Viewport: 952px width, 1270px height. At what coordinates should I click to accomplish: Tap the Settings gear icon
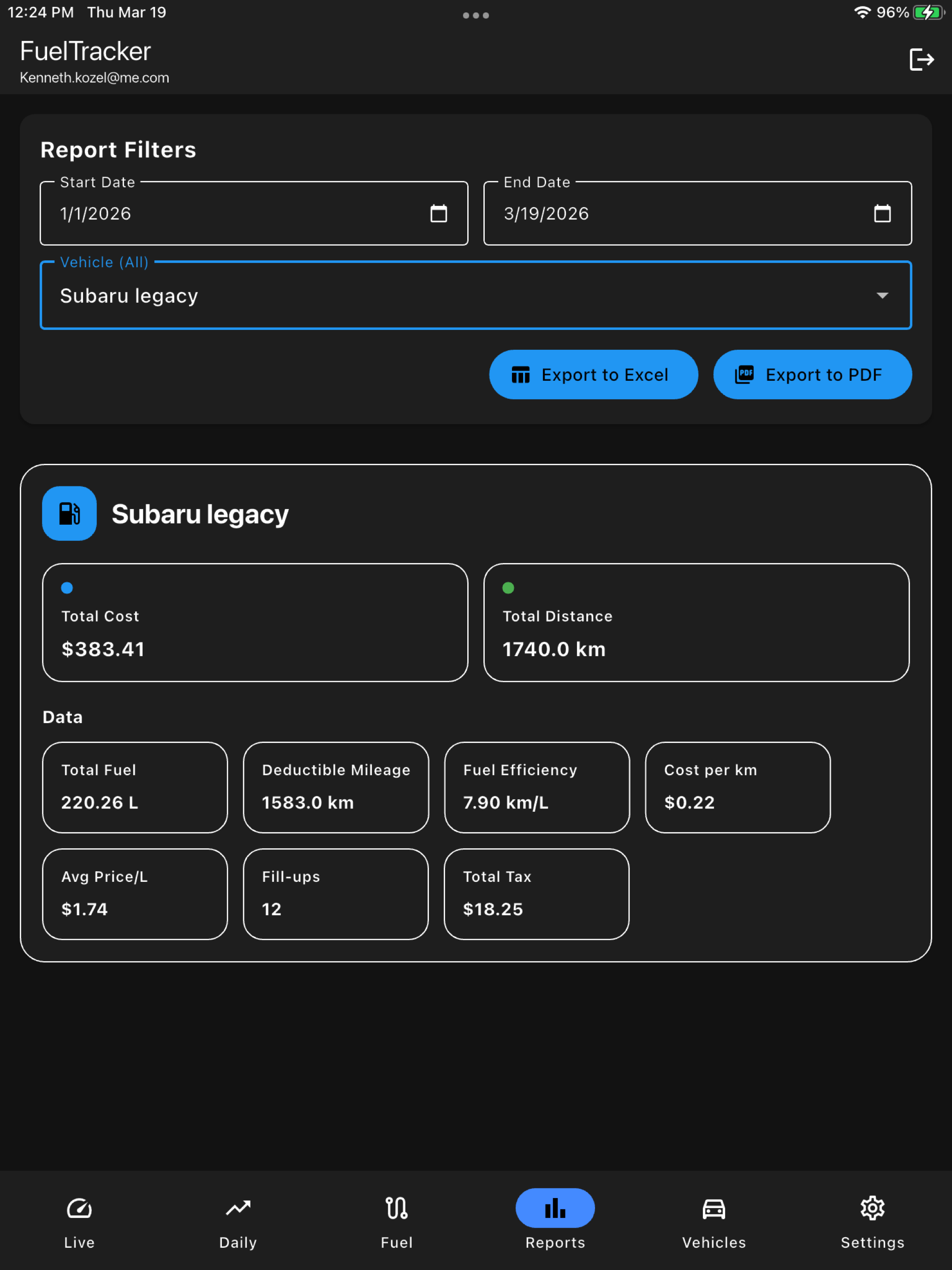(872, 1208)
